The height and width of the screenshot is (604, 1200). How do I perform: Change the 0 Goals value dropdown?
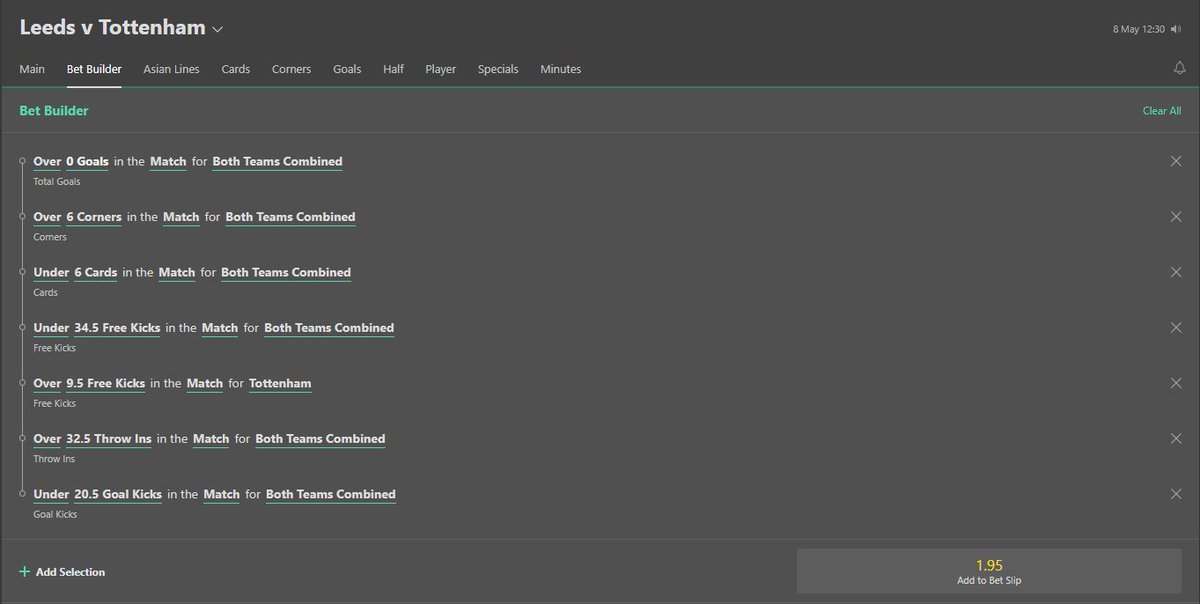87,161
